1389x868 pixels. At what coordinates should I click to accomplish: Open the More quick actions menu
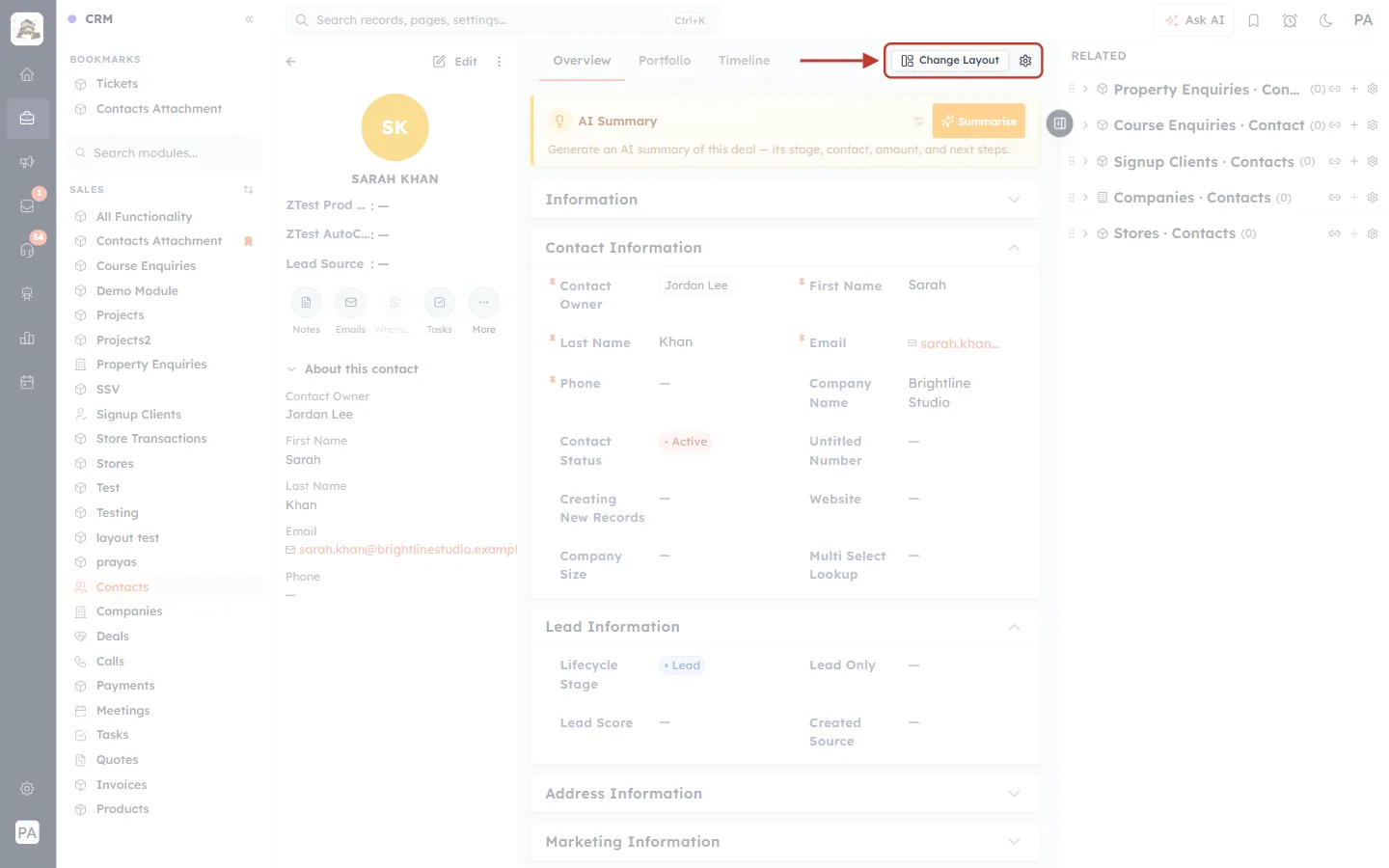tap(483, 303)
